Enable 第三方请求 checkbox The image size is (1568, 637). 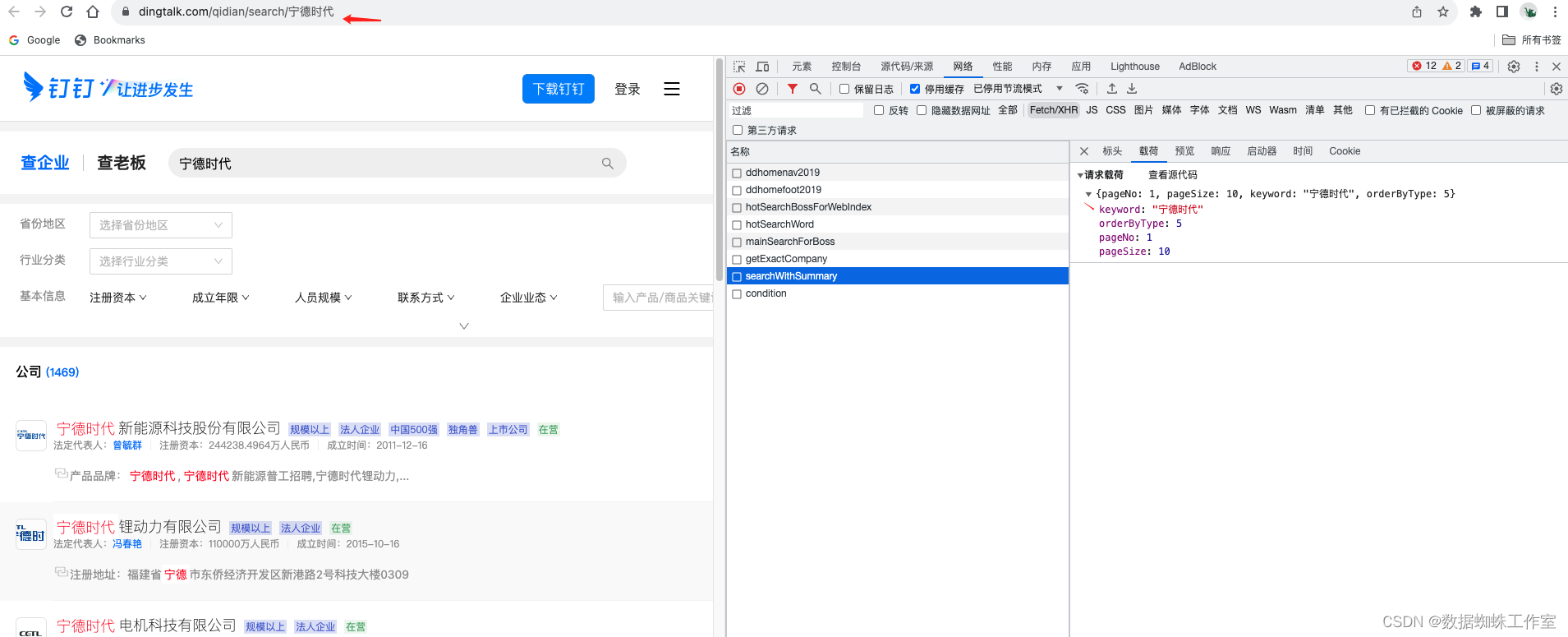click(738, 130)
